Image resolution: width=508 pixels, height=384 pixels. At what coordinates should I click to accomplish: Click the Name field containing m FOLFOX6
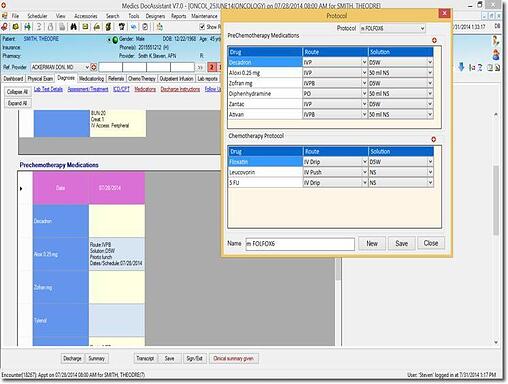tap(300, 244)
